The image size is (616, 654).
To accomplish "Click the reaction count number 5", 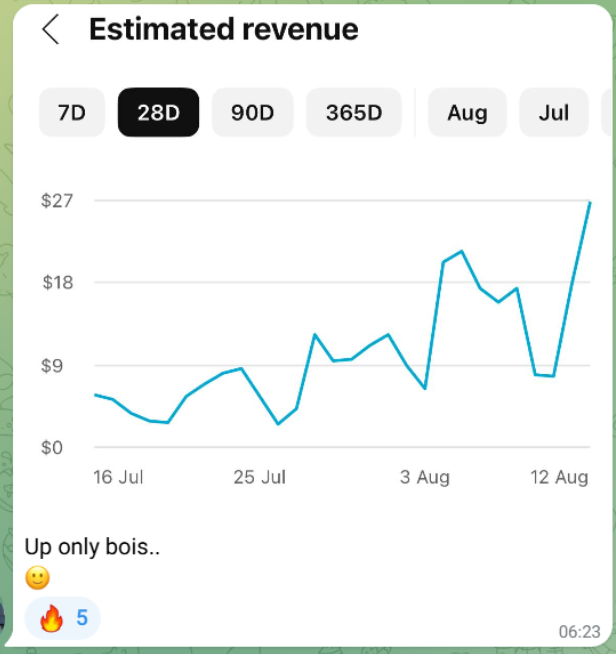I will (x=82, y=619).
